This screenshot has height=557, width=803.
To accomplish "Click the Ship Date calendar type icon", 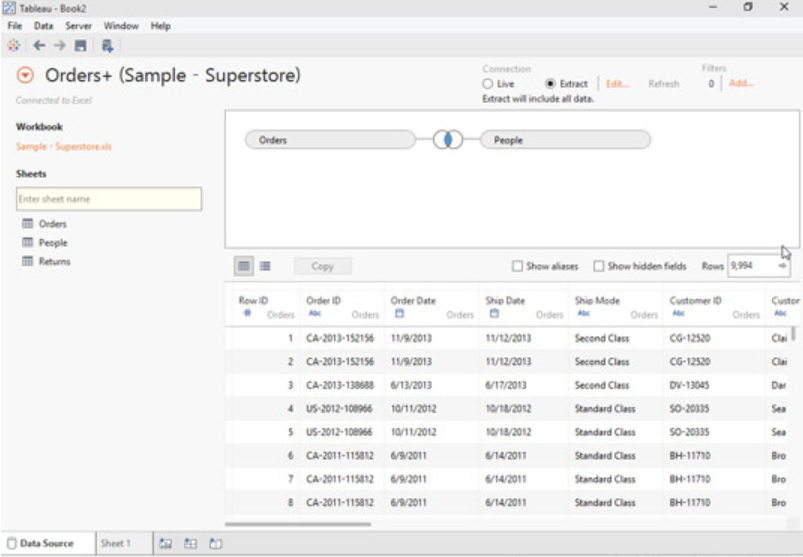I will (494, 313).
